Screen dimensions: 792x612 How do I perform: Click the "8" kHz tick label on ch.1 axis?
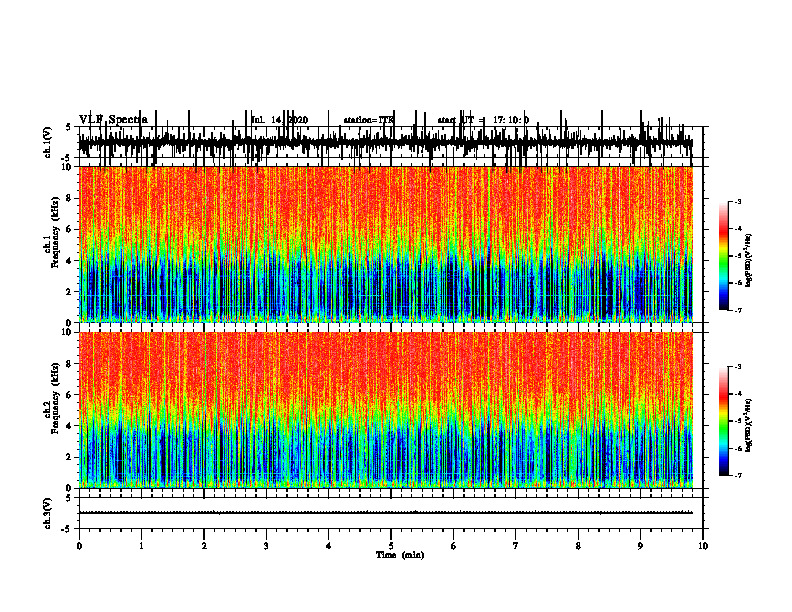(69, 198)
